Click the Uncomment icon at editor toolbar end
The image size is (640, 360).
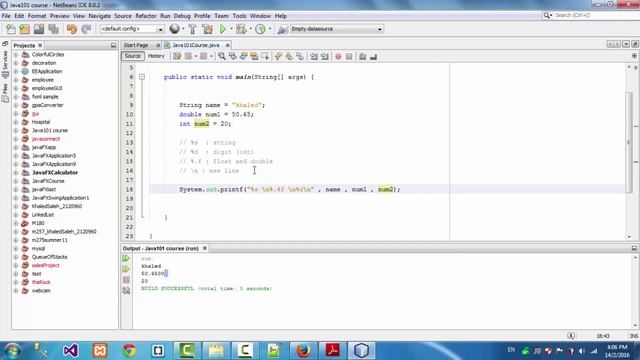pyautogui.click(x=373, y=56)
